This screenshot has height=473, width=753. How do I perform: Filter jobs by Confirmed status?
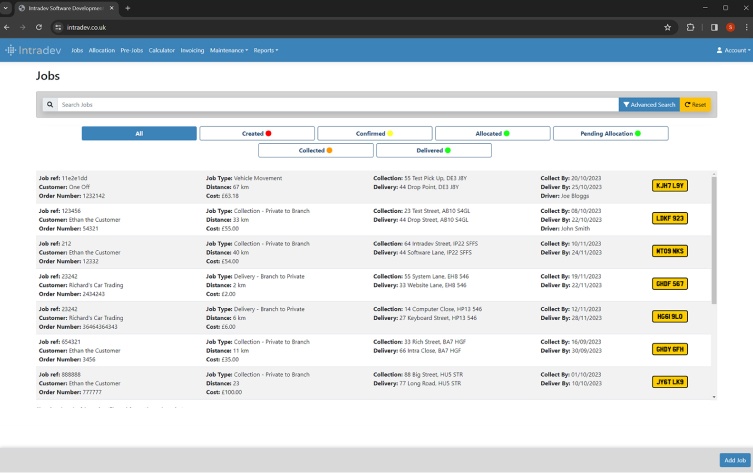(x=375, y=133)
